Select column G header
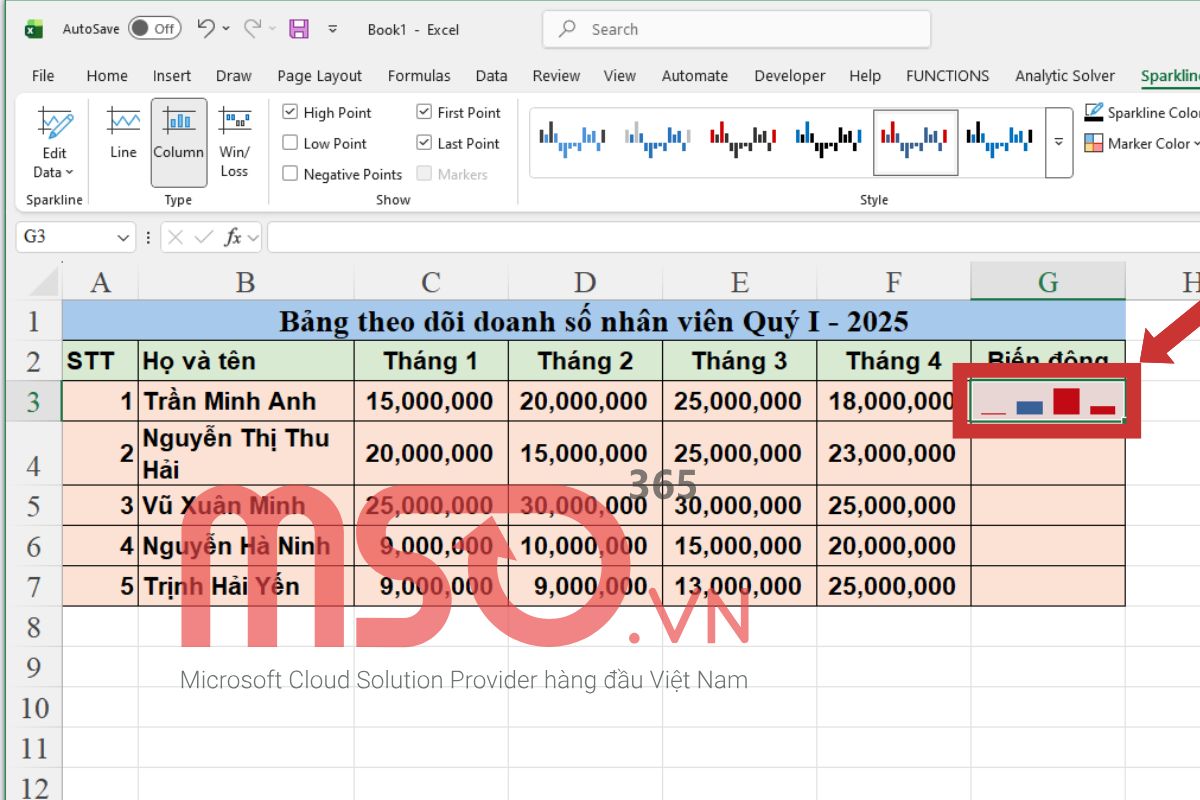1200x800 pixels. (x=1048, y=282)
